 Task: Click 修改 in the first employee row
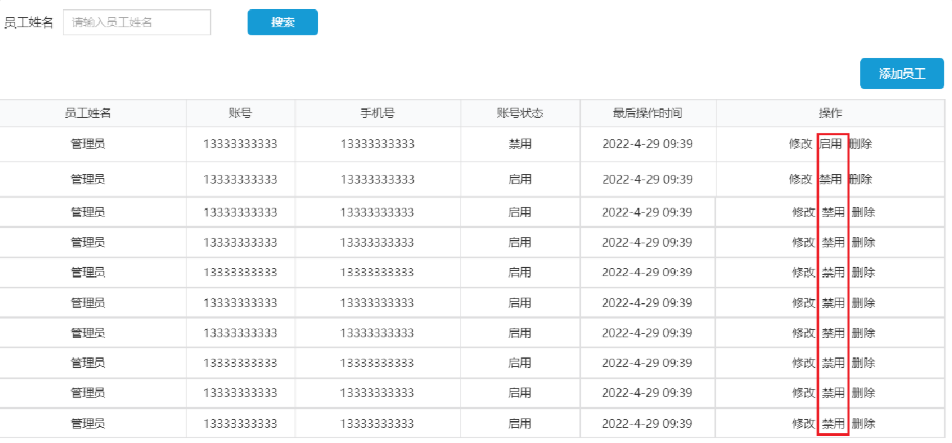[800, 144]
